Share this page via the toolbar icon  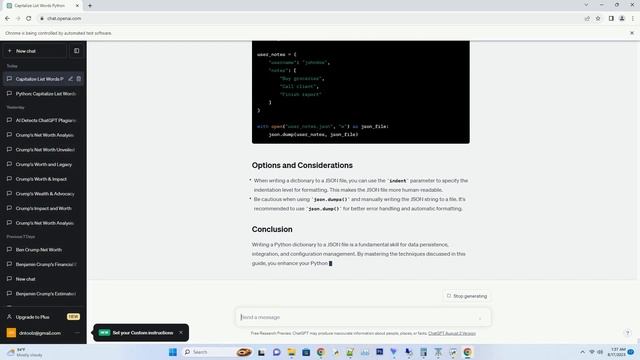point(587,18)
